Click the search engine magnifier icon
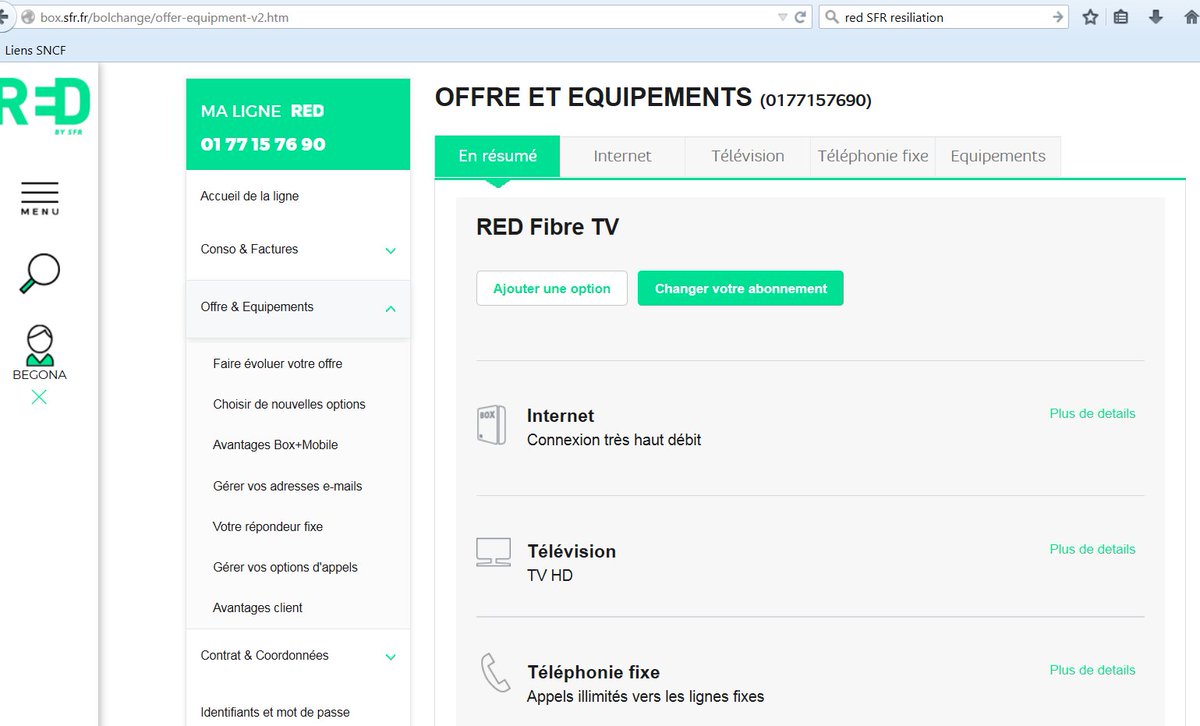The image size is (1200, 726). (x=830, y=17)
